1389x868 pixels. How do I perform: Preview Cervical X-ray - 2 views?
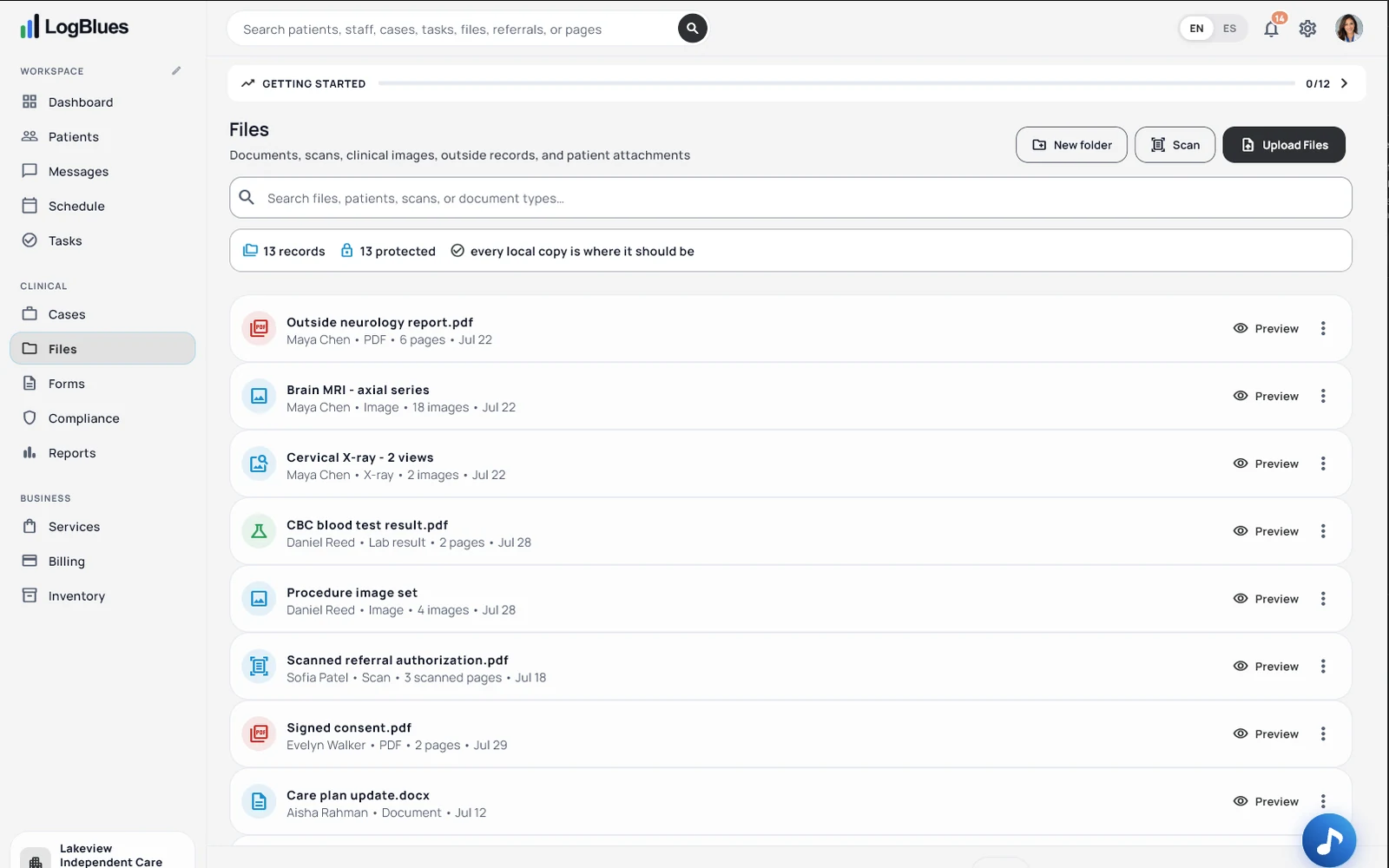pyautogui.click(x=1266, y=464)
